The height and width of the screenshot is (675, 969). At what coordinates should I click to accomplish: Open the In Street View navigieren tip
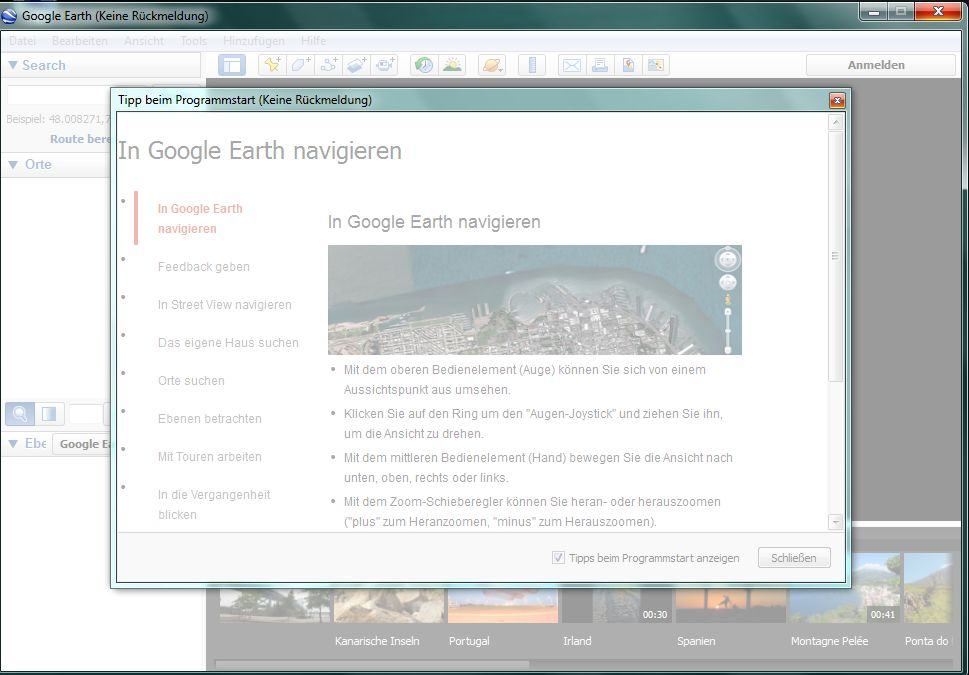tap(225, 305)
